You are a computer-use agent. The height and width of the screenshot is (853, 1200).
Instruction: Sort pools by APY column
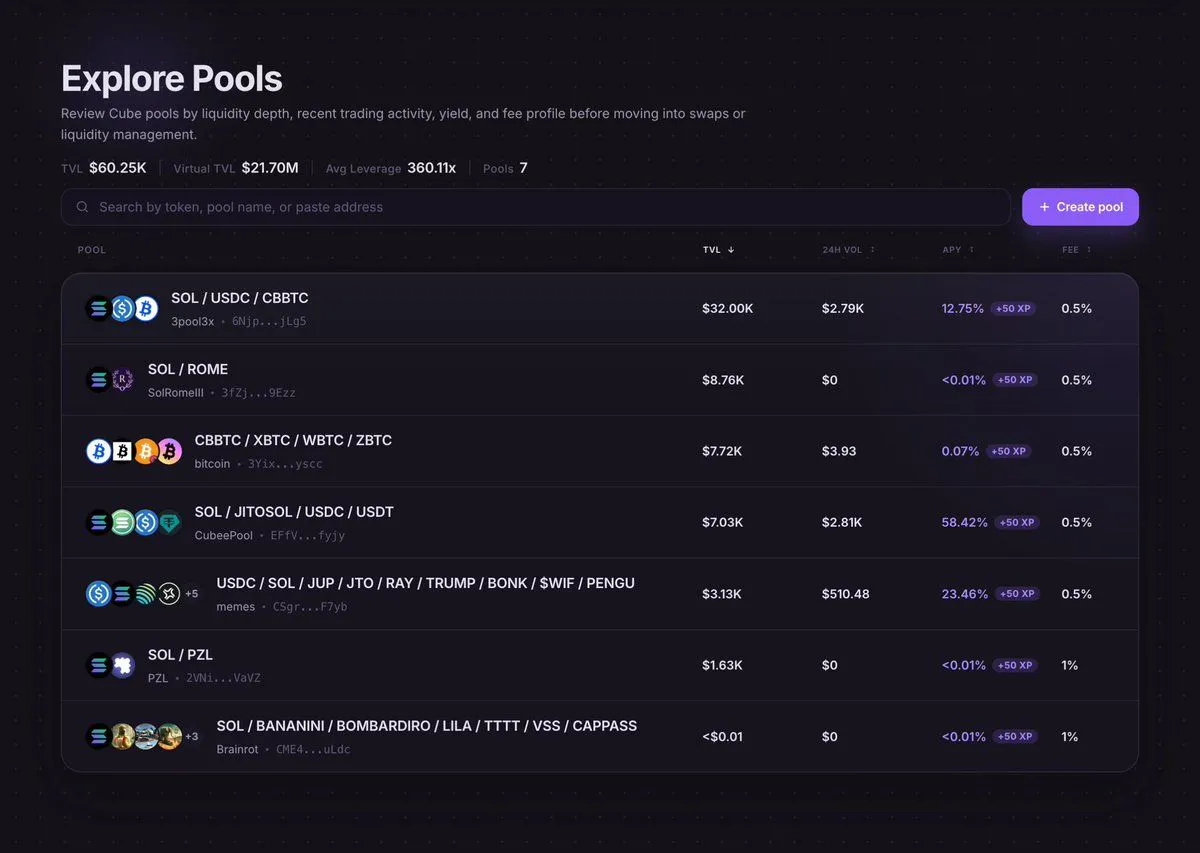click(958, 250)
